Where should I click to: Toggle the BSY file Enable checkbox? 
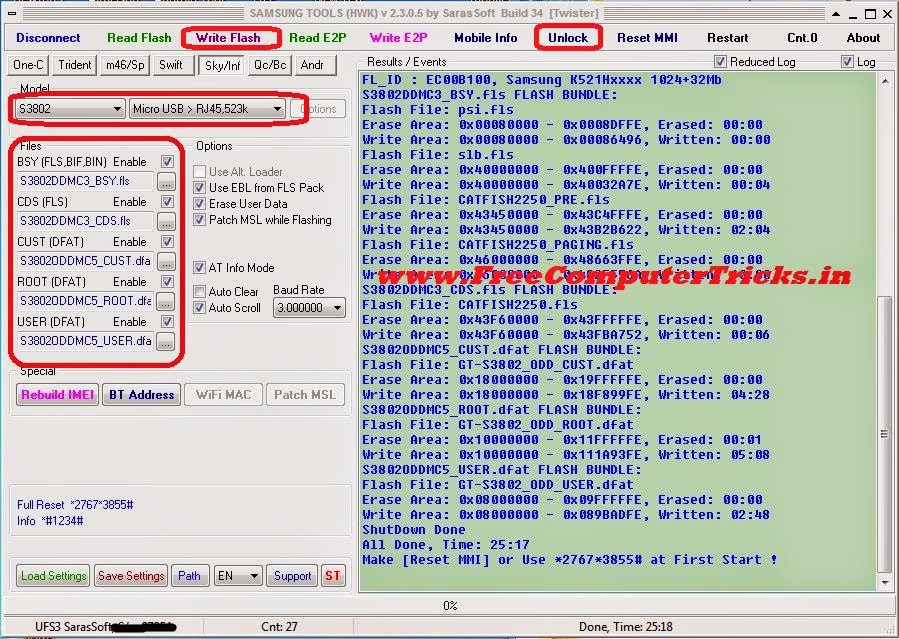[x=167, y=162]
